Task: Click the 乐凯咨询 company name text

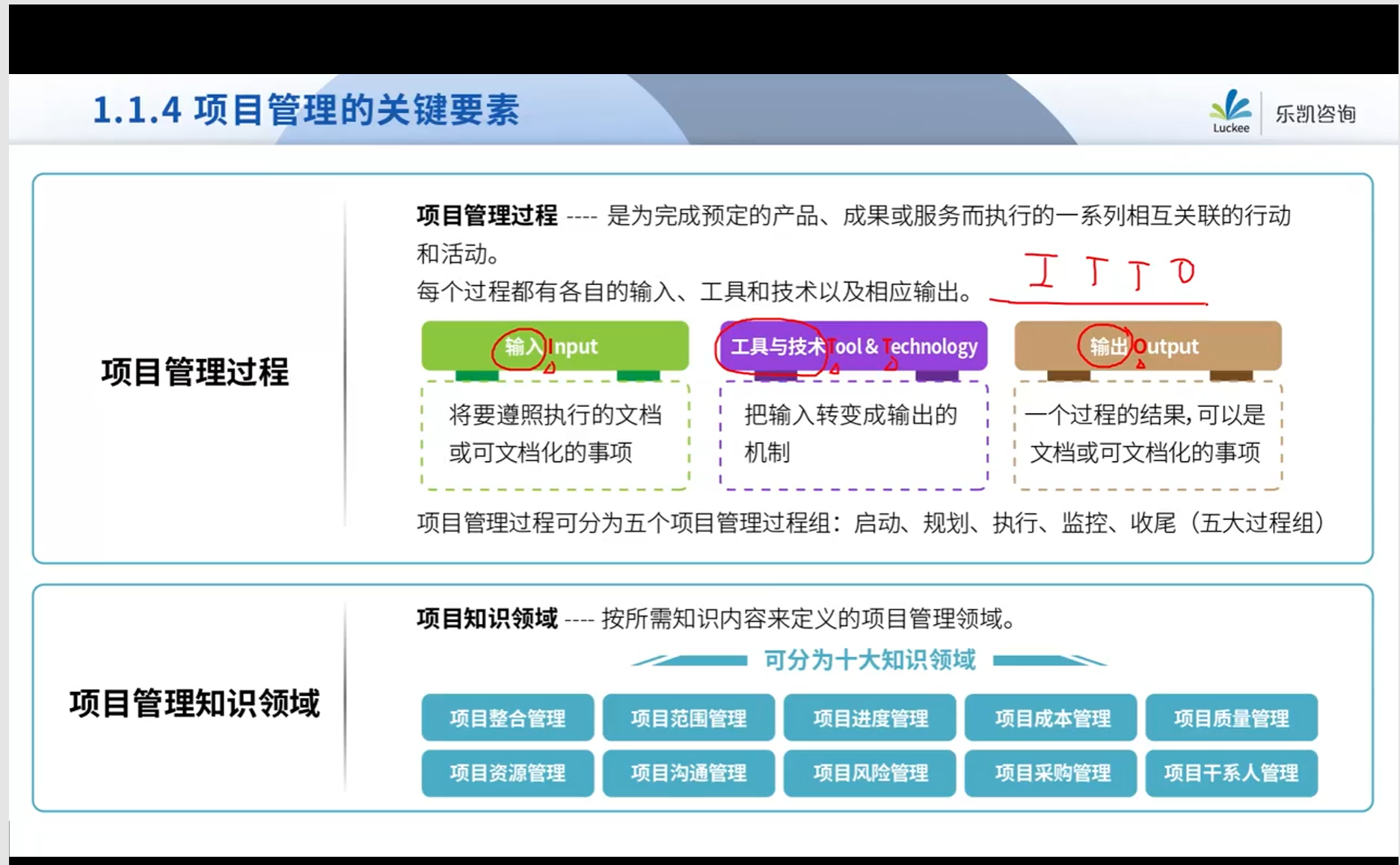Action: point(1315,114)
